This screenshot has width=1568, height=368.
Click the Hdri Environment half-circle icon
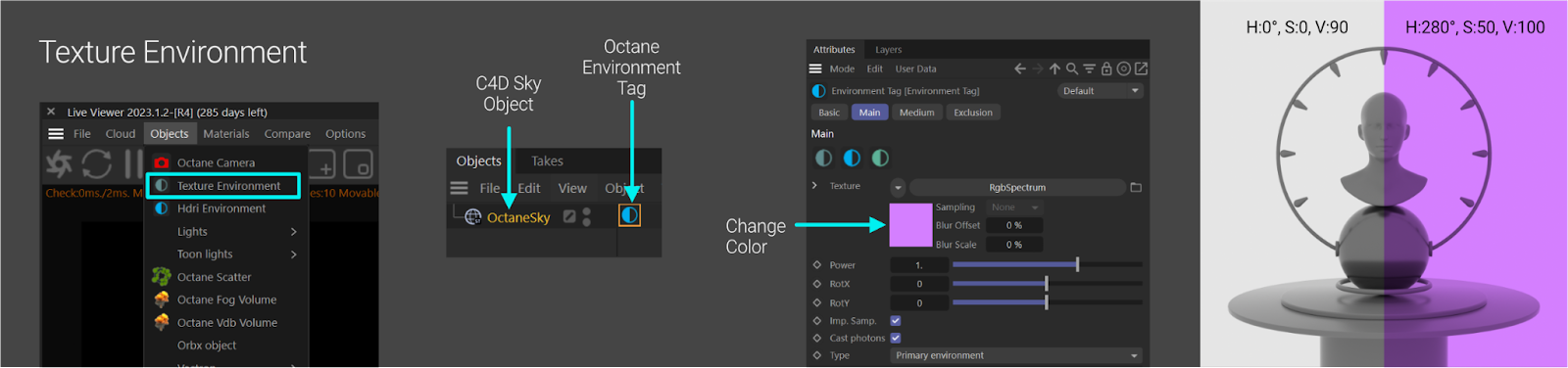162,208
